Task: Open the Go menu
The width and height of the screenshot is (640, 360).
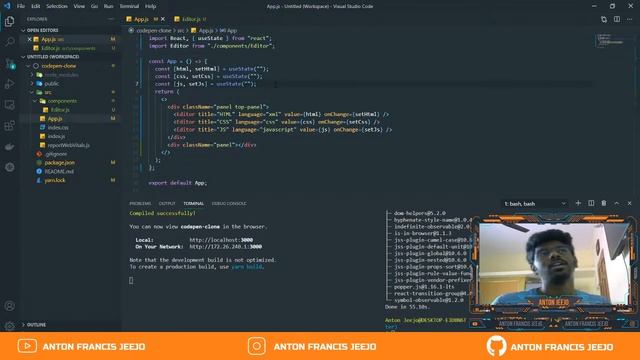Action: click(x=94, y=6)
